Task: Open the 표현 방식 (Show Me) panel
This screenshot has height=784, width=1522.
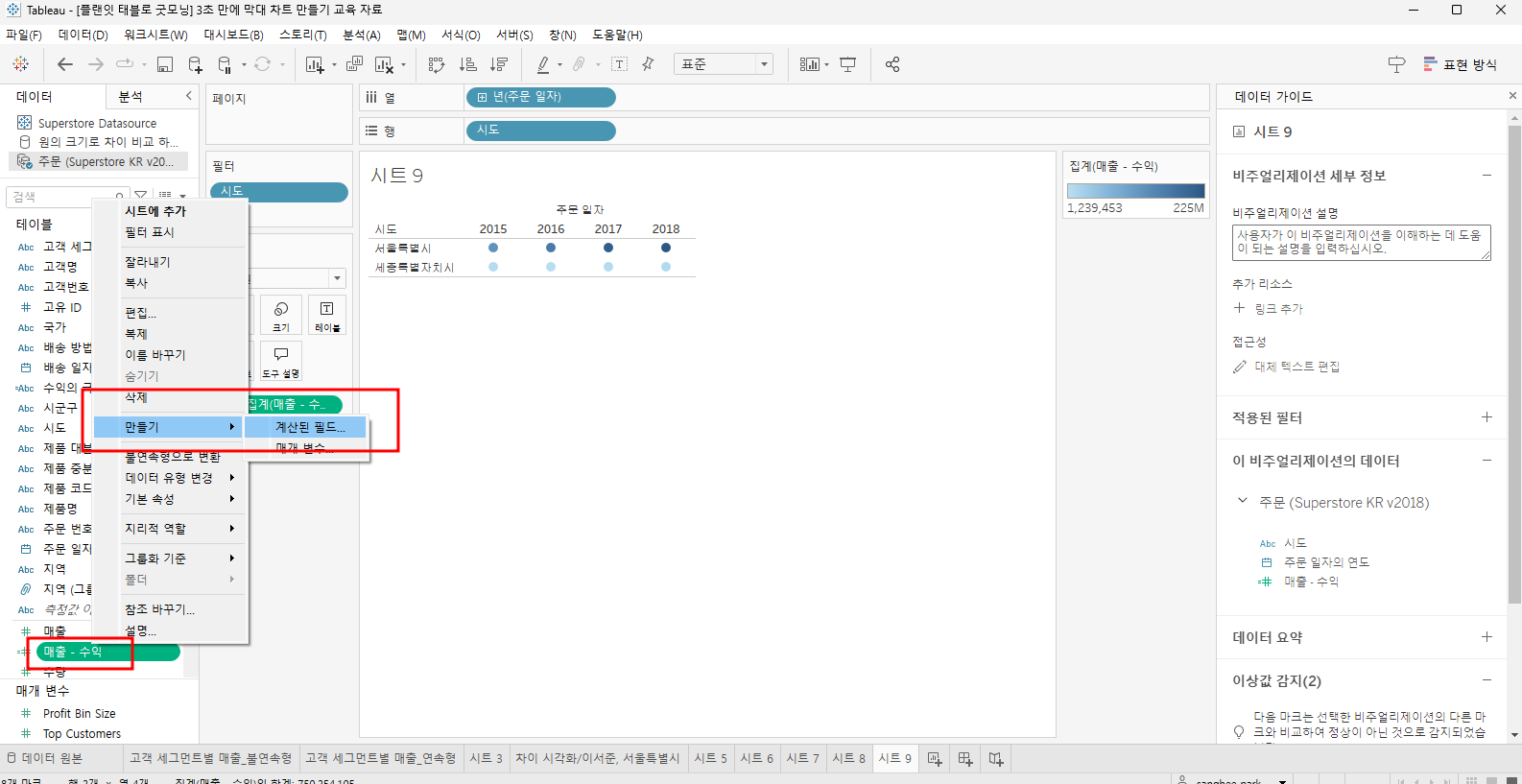Action: tap(1460, 64)
